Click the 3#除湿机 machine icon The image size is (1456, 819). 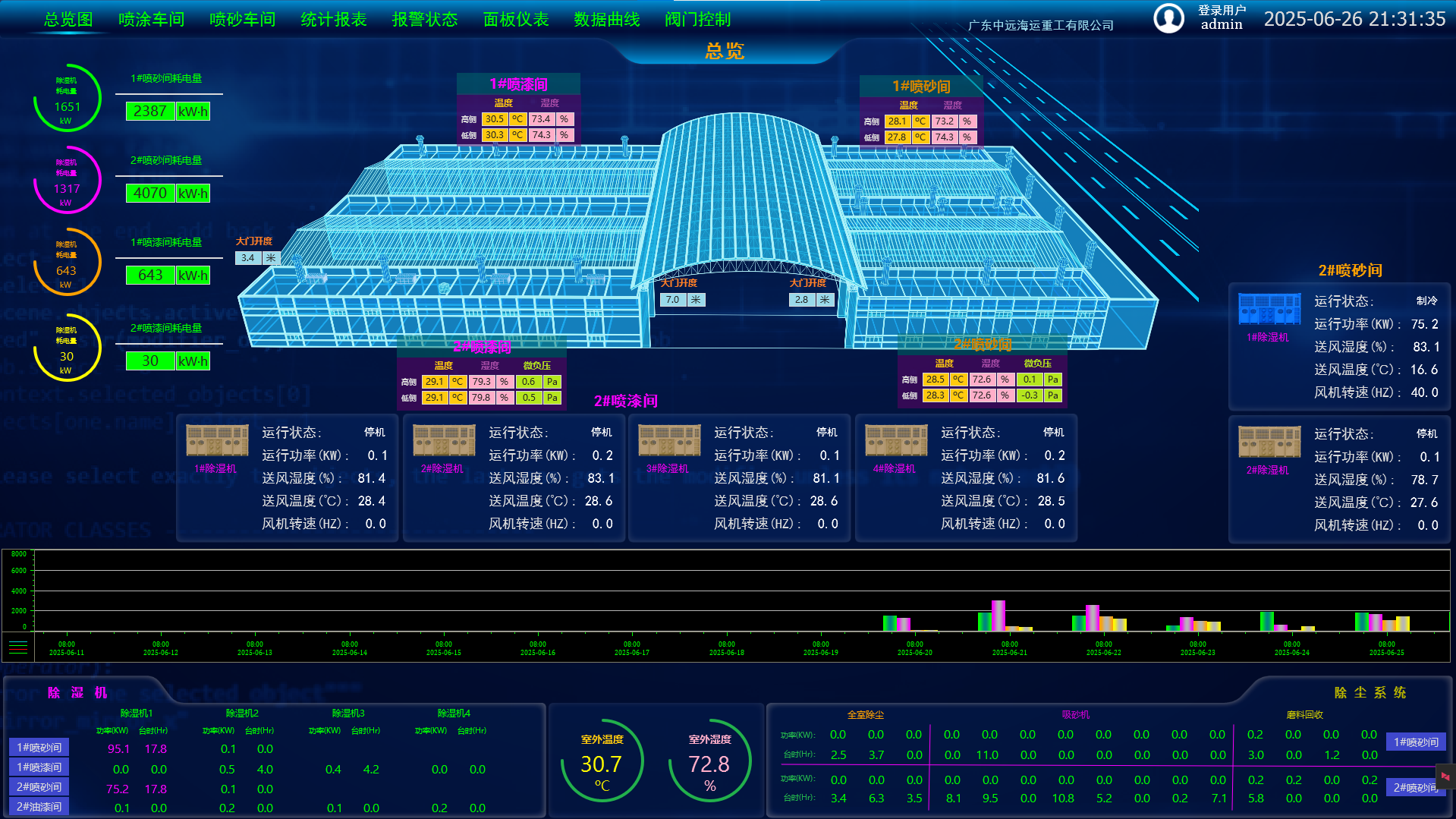click(x=669, y=440)
